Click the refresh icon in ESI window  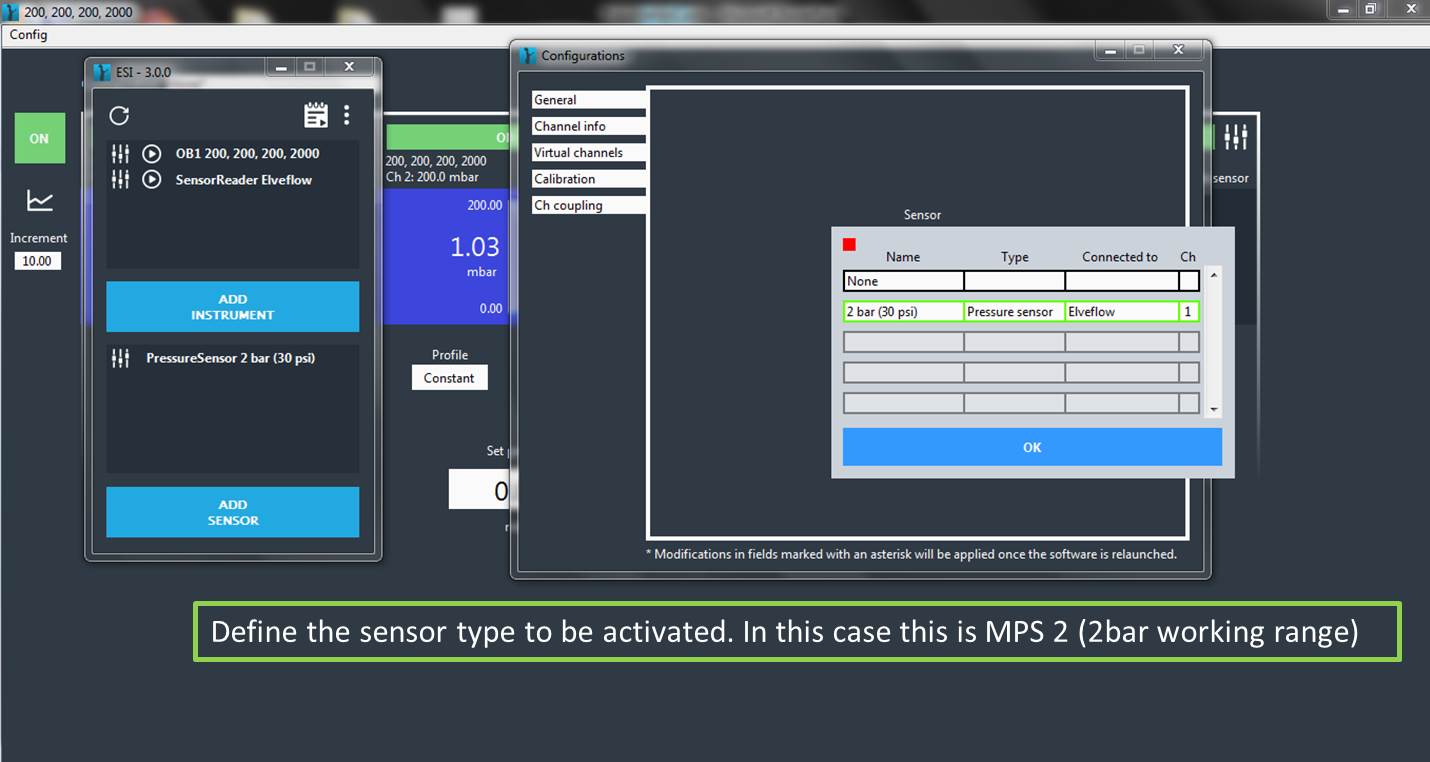[119, 116]
